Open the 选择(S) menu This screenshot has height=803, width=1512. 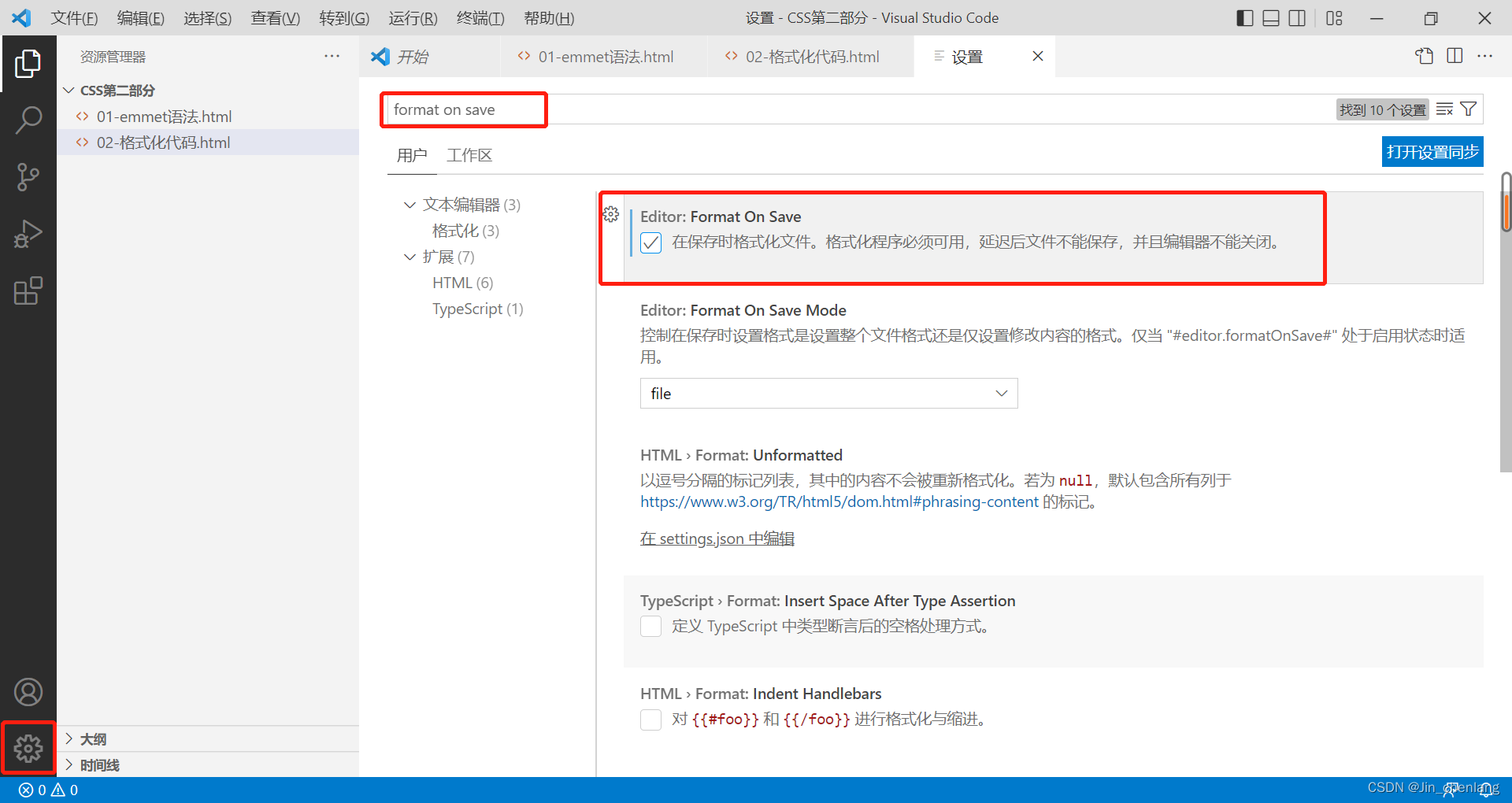207,17
